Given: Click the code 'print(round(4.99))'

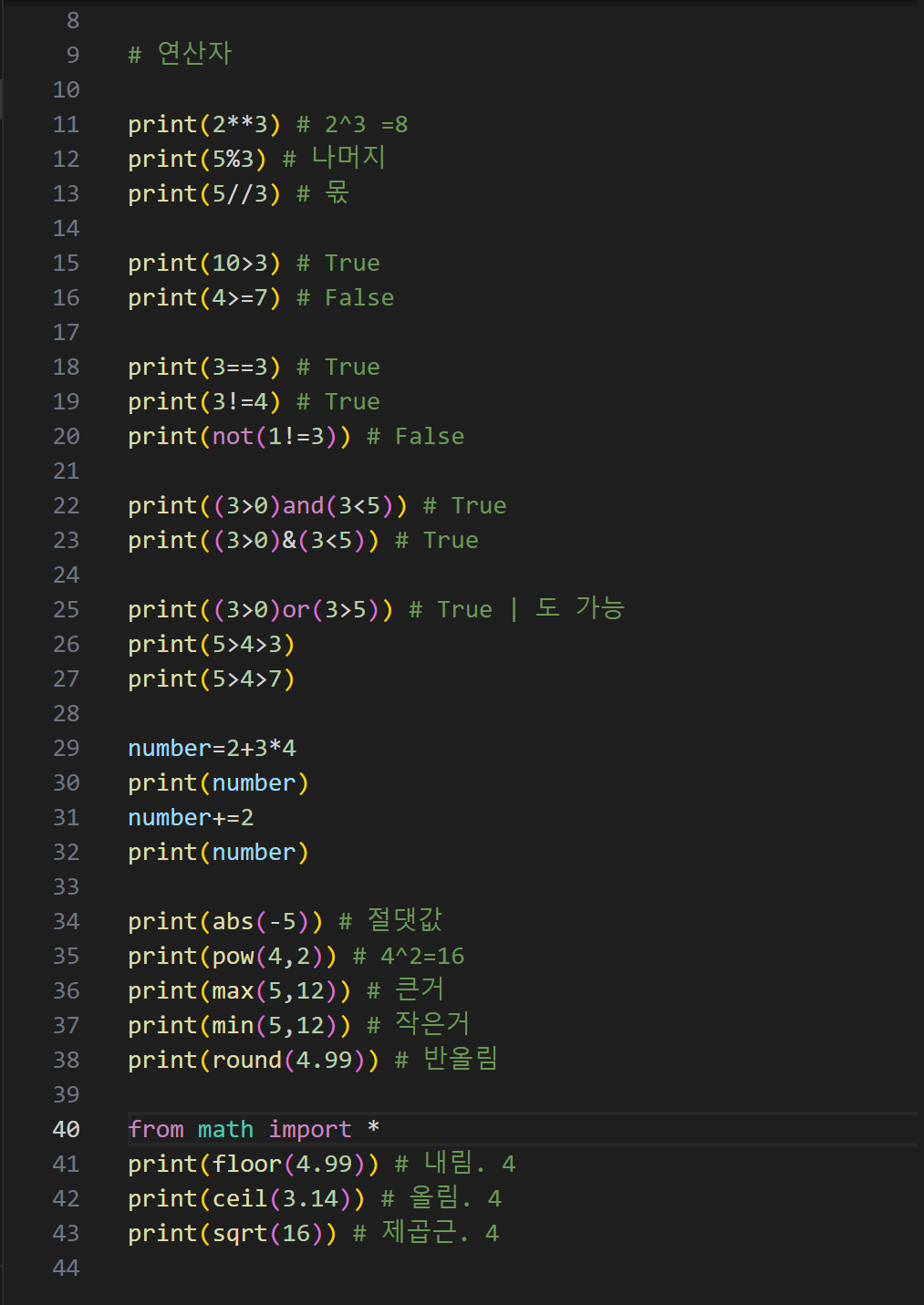Looking at the screenshot, I should pyautogui.click(x=254, y=1060).
